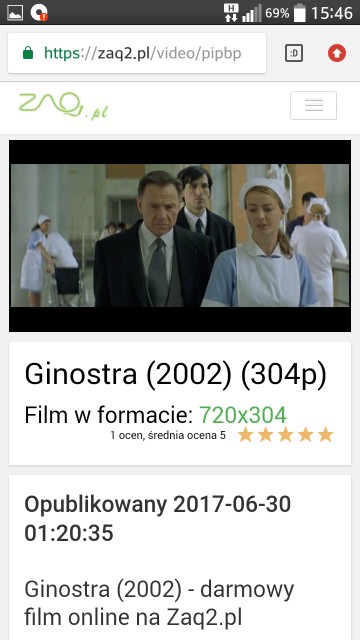Open the browser tab switcher icon
The width and height of the screenshot is (360, 640).
[294, 53]
